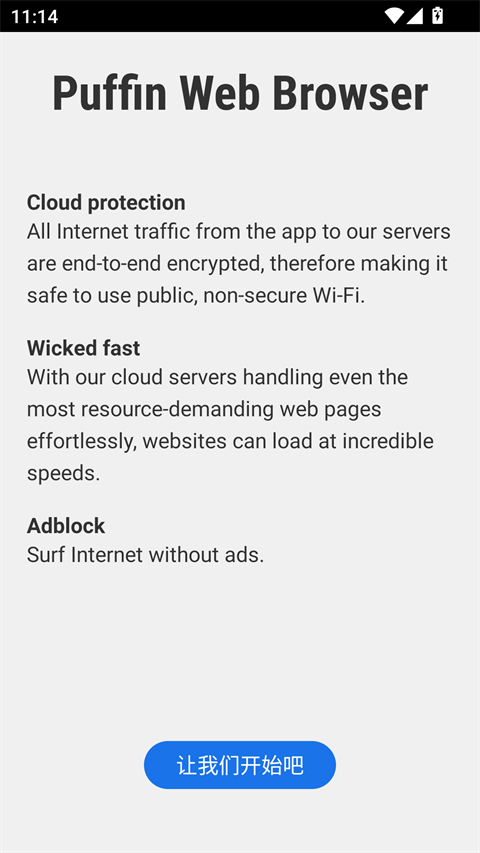Screen dimensions: 480x853
Task: Select the Wicked fast heading
Action: click(83, 348)
